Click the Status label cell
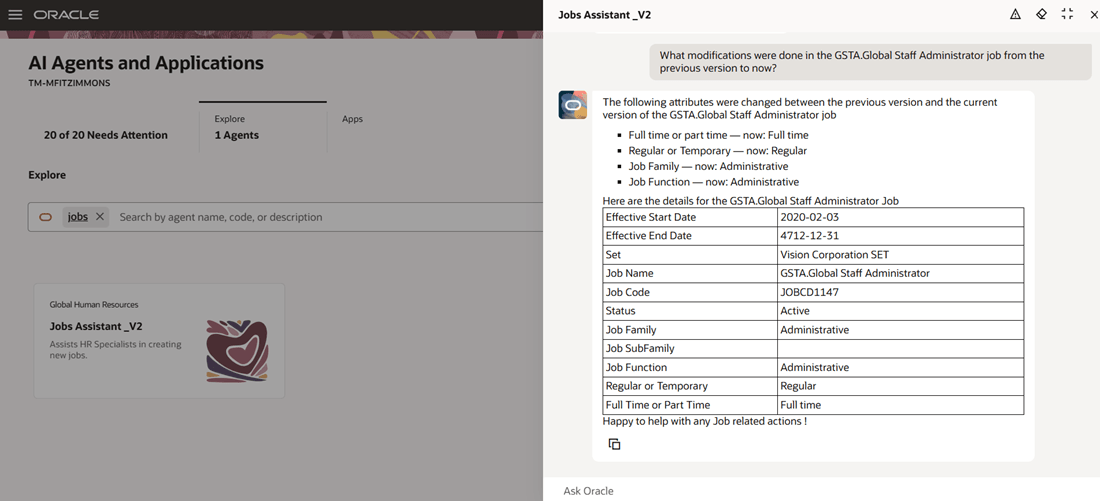 pos(690,311)
